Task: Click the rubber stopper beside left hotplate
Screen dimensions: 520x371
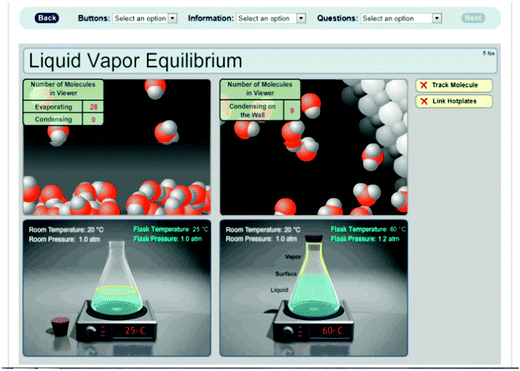Action: tap(60, 326)
